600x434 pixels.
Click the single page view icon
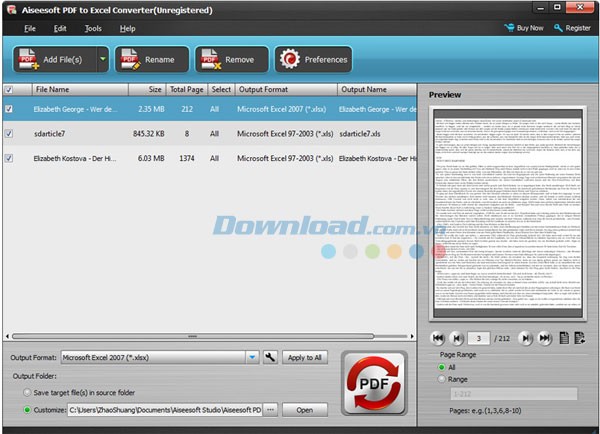tap(564, 338)
